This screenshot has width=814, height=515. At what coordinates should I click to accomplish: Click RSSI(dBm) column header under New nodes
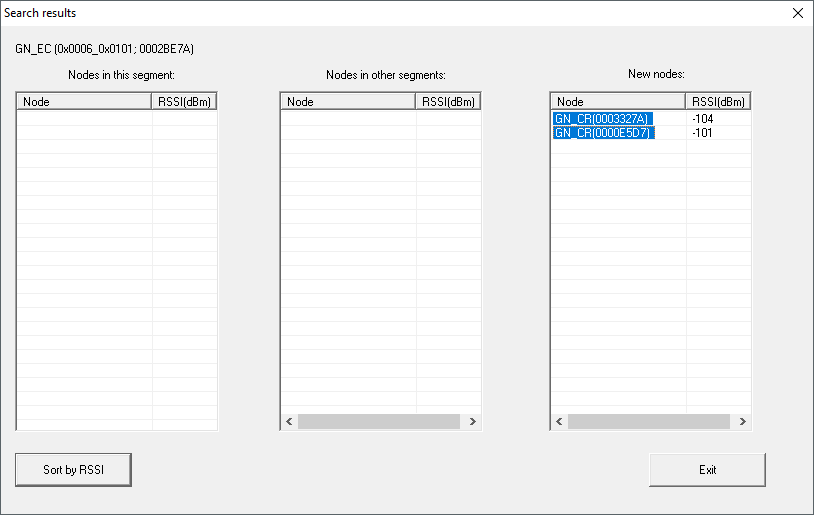pyautogui.click(x=717, y=101)
